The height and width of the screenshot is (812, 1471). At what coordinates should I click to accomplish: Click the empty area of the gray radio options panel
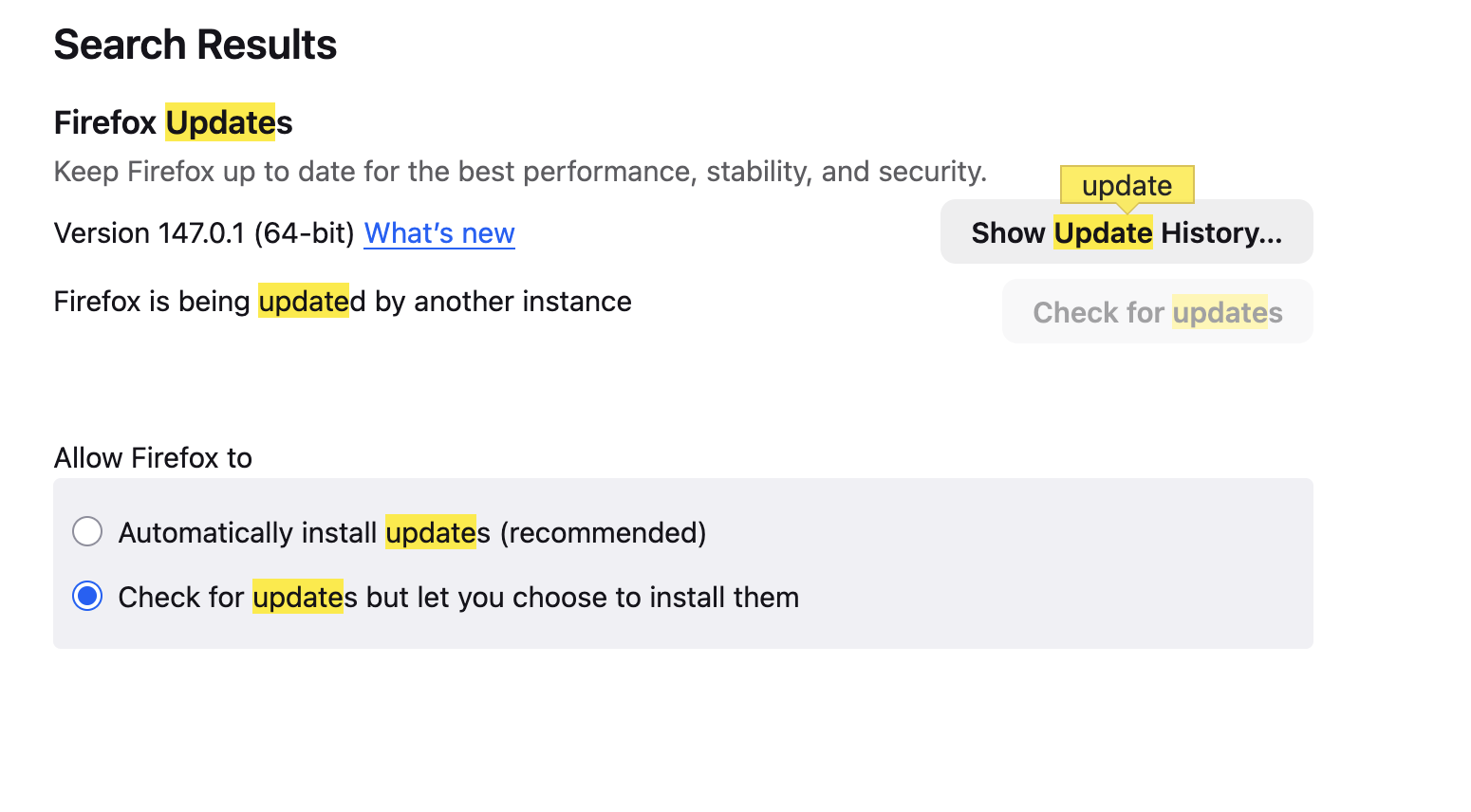click(1044, 564)
